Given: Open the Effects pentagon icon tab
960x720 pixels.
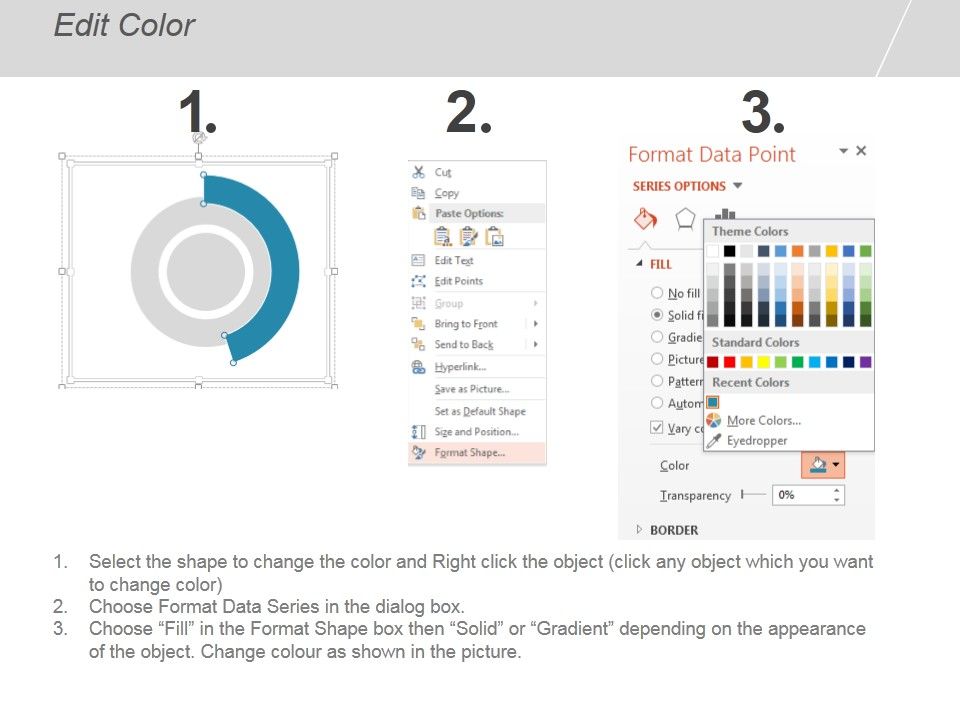Looking at the screenshot, I should coord(684,219).
